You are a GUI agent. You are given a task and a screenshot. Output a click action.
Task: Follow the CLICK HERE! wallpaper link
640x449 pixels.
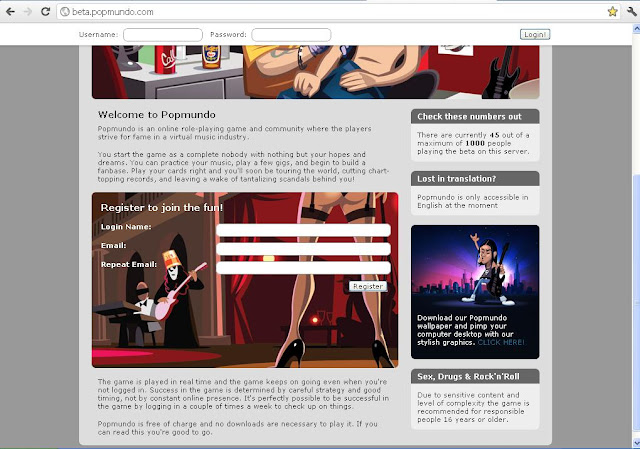pos(501,342)
